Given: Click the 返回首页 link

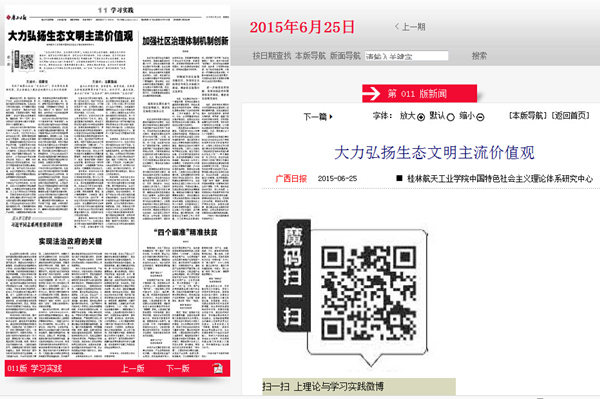Looking at the screenshot, I should tap(570, 116).
